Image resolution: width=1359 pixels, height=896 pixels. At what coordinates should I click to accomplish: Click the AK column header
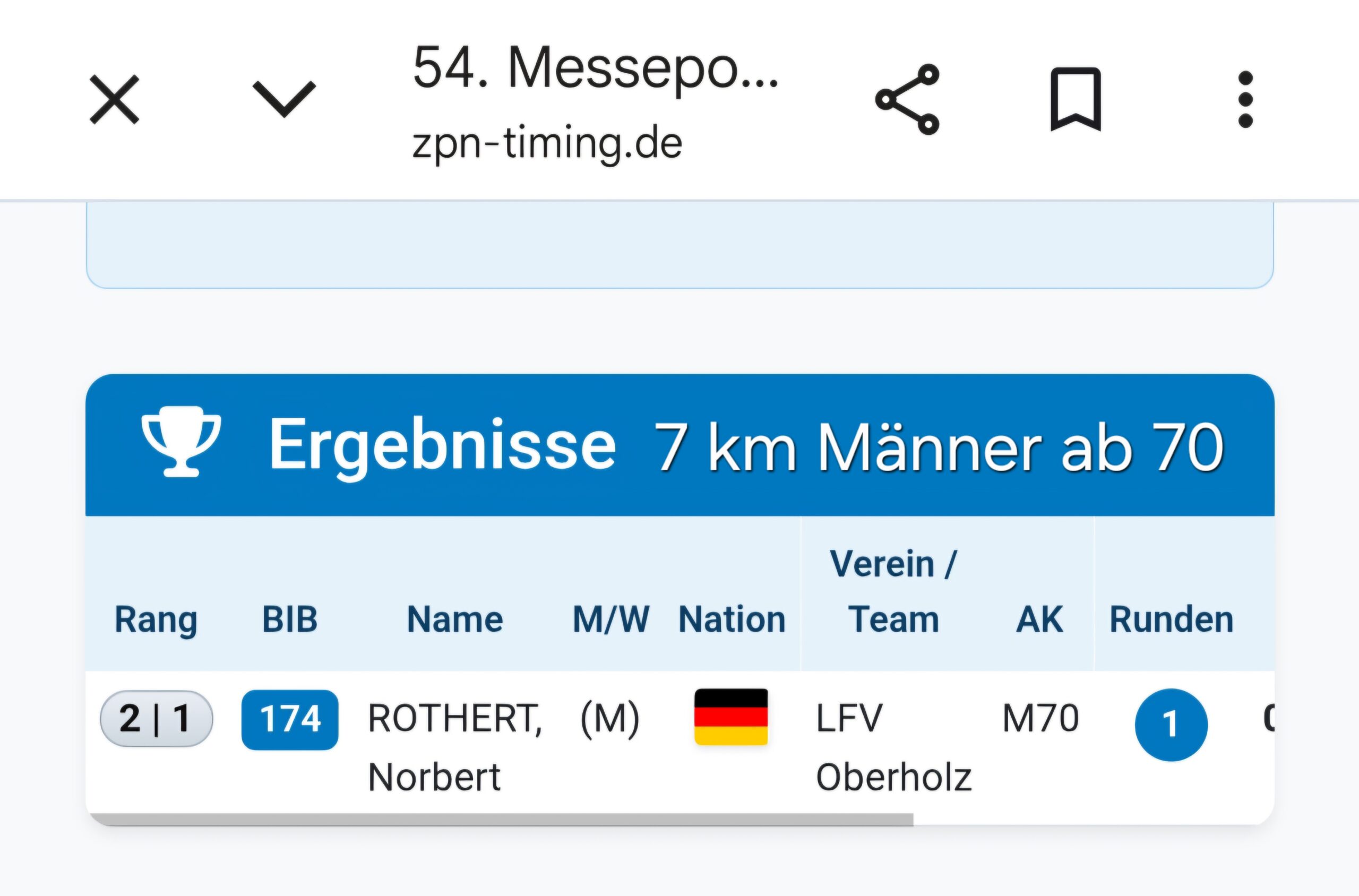point(1039,619)
